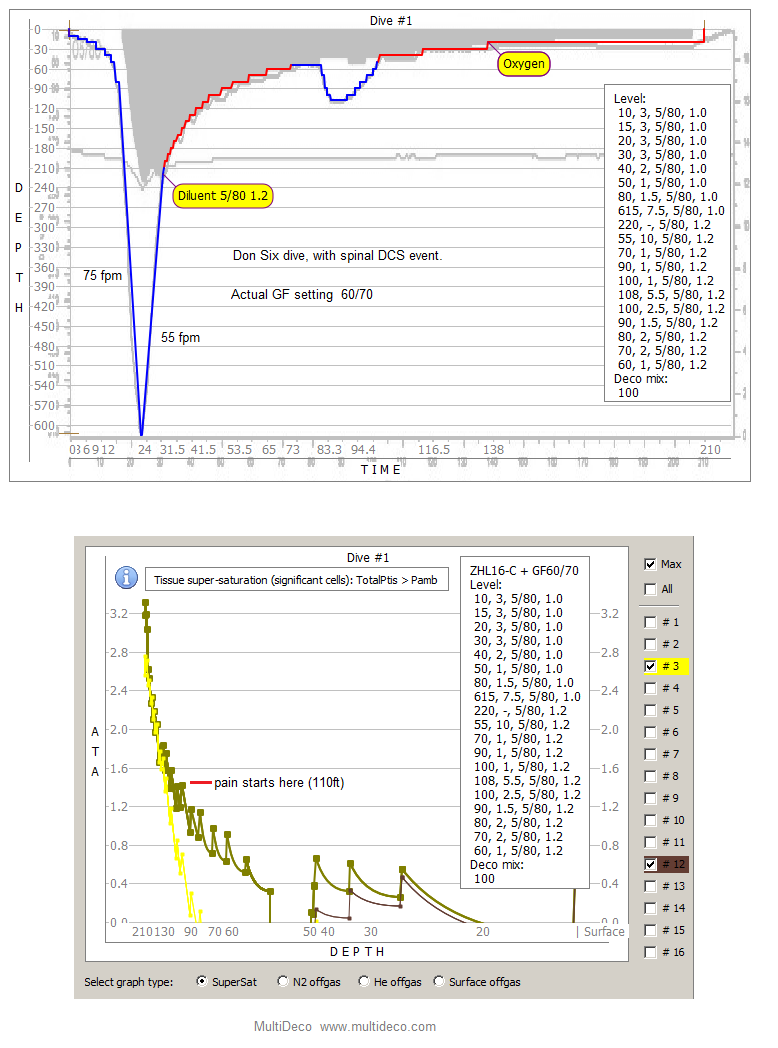
Task: Check compartment # 16 checkbox
Action: (650, 952)
